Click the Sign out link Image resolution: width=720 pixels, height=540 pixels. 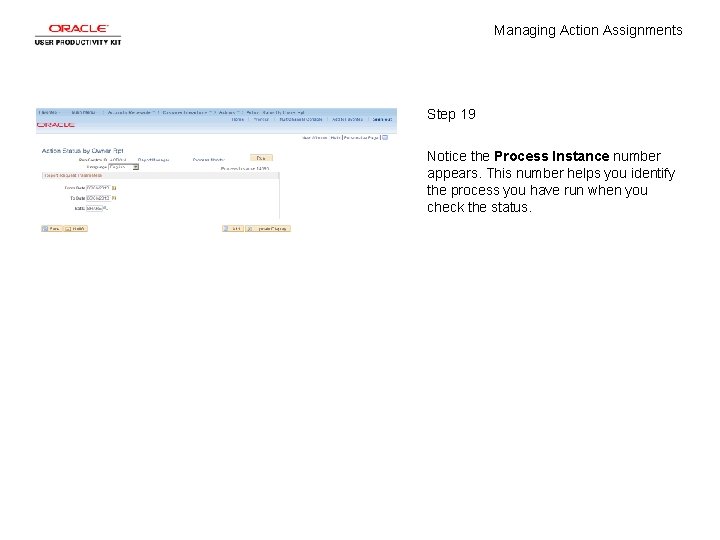(382, 119)
